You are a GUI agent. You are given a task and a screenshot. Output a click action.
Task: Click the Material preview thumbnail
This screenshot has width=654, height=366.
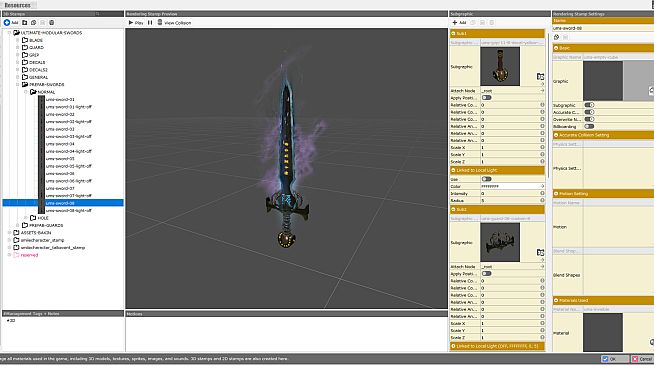tap(603, 333)
